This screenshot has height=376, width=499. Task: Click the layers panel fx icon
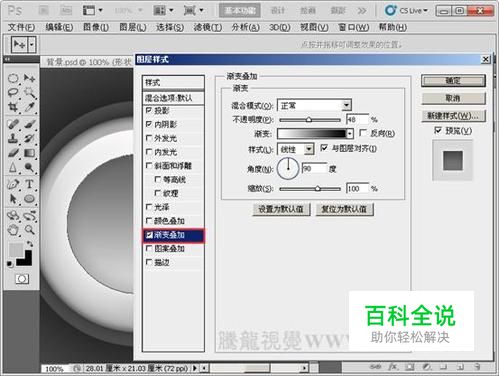393,367
